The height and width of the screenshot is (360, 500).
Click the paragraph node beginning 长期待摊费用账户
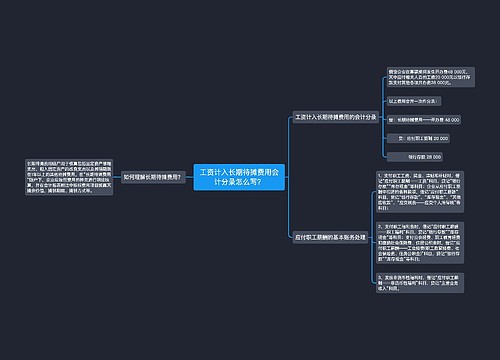pos(69,177)
